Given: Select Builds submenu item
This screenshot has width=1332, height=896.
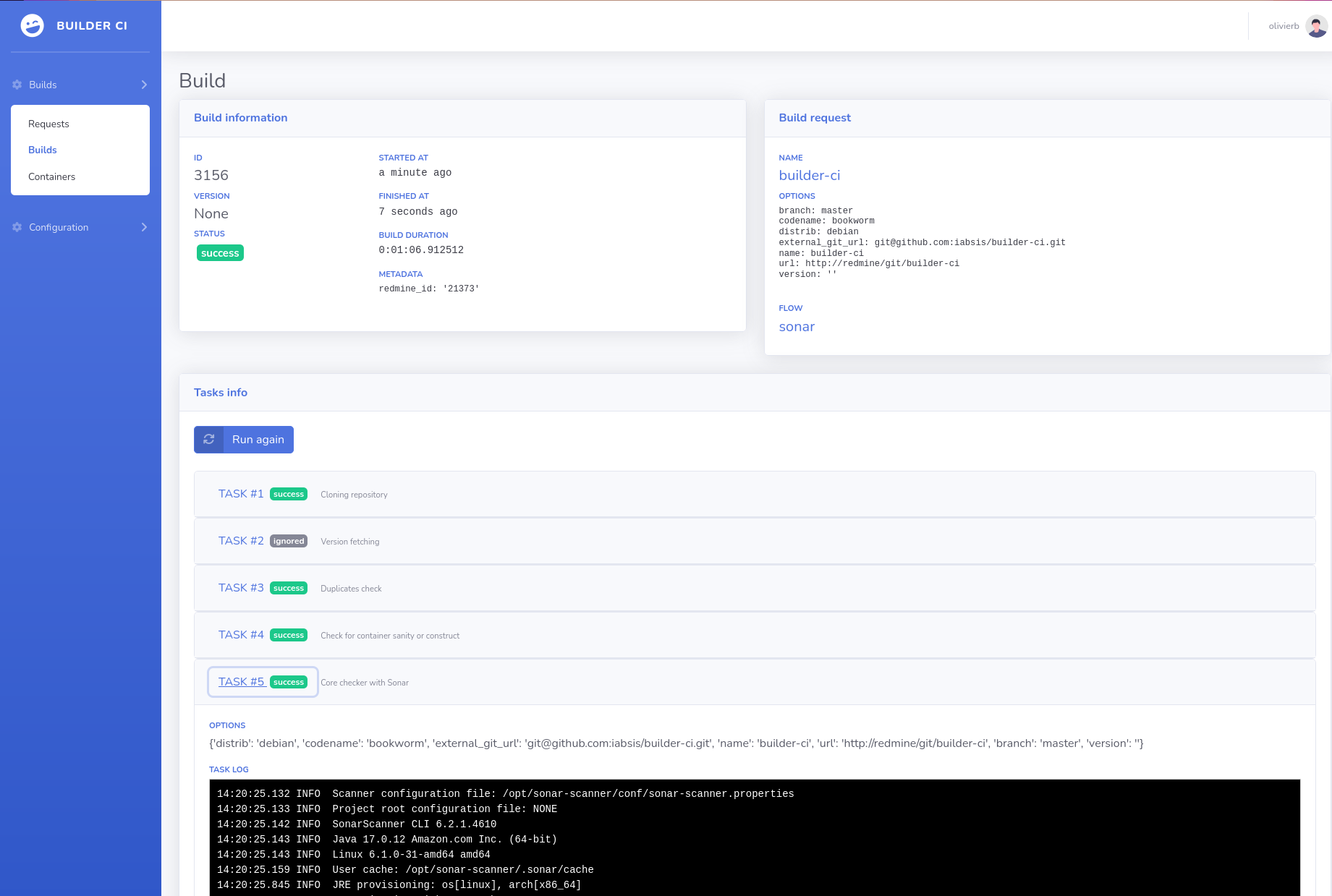Looking at the screenshot, I should click(43, 150).
